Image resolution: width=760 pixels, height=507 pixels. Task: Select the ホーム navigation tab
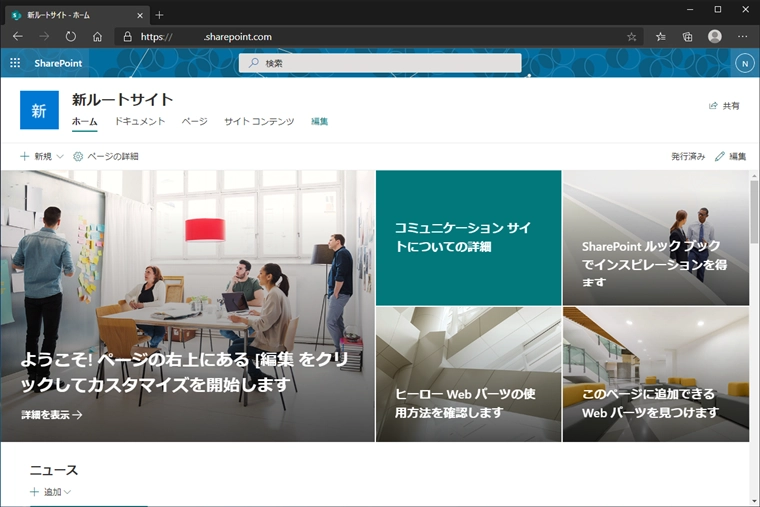pyautogui.click(x=84, y=121)
